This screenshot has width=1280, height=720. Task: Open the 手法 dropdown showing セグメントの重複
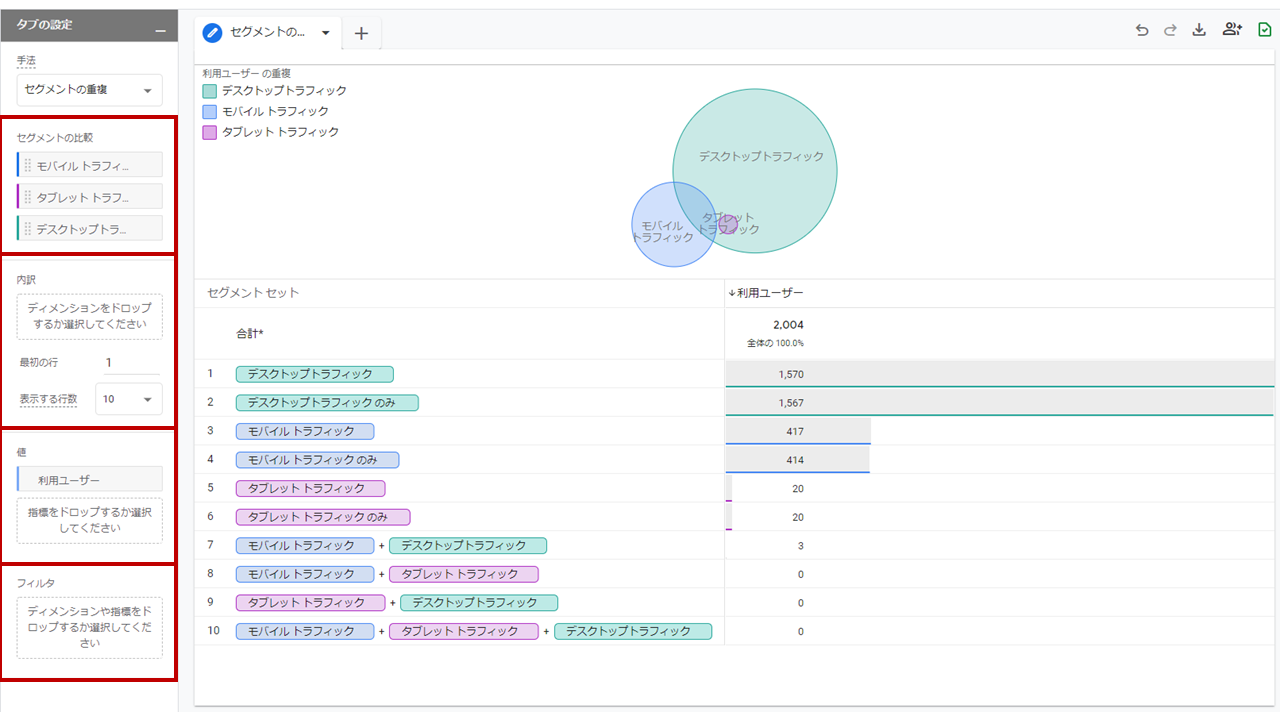89,90
